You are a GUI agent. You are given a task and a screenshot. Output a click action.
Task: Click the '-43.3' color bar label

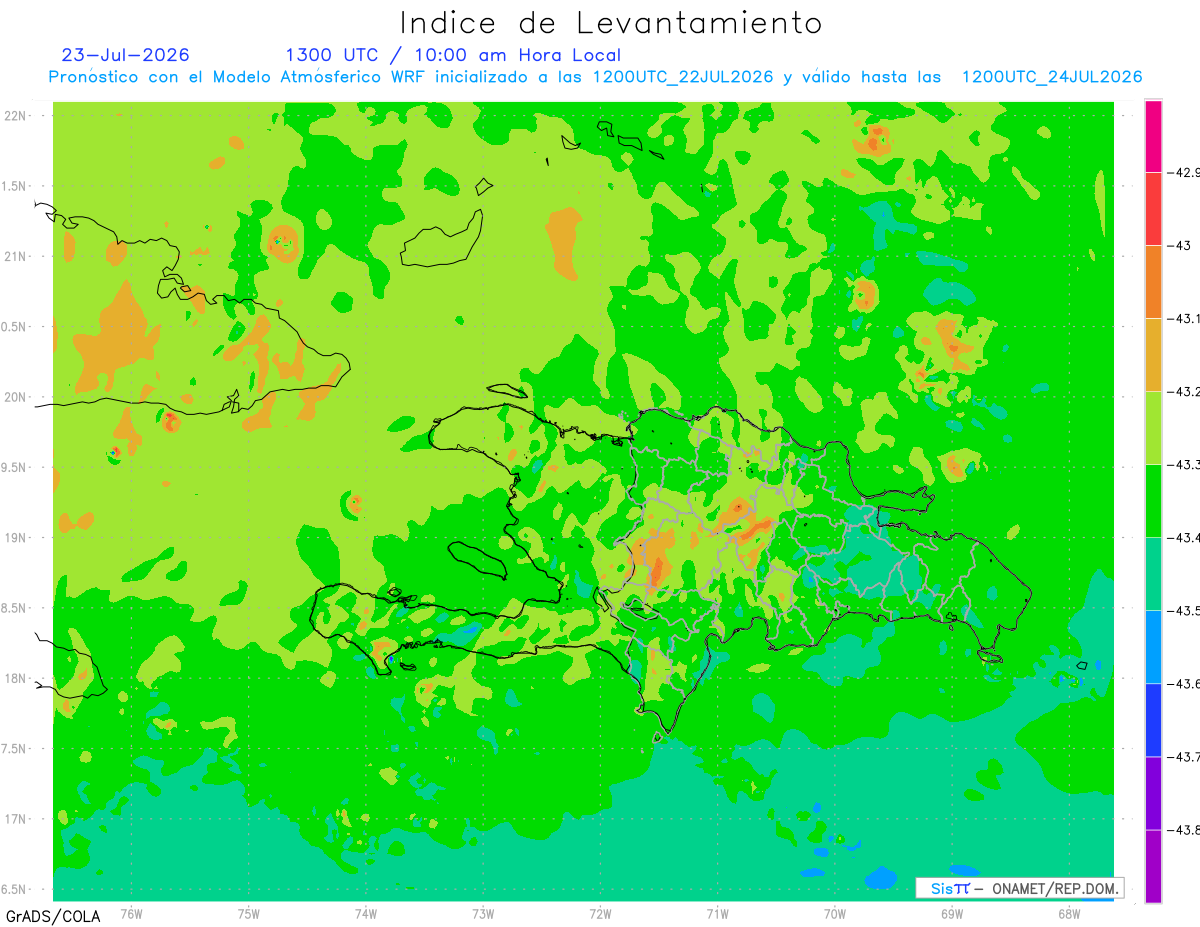[1184, 465]
